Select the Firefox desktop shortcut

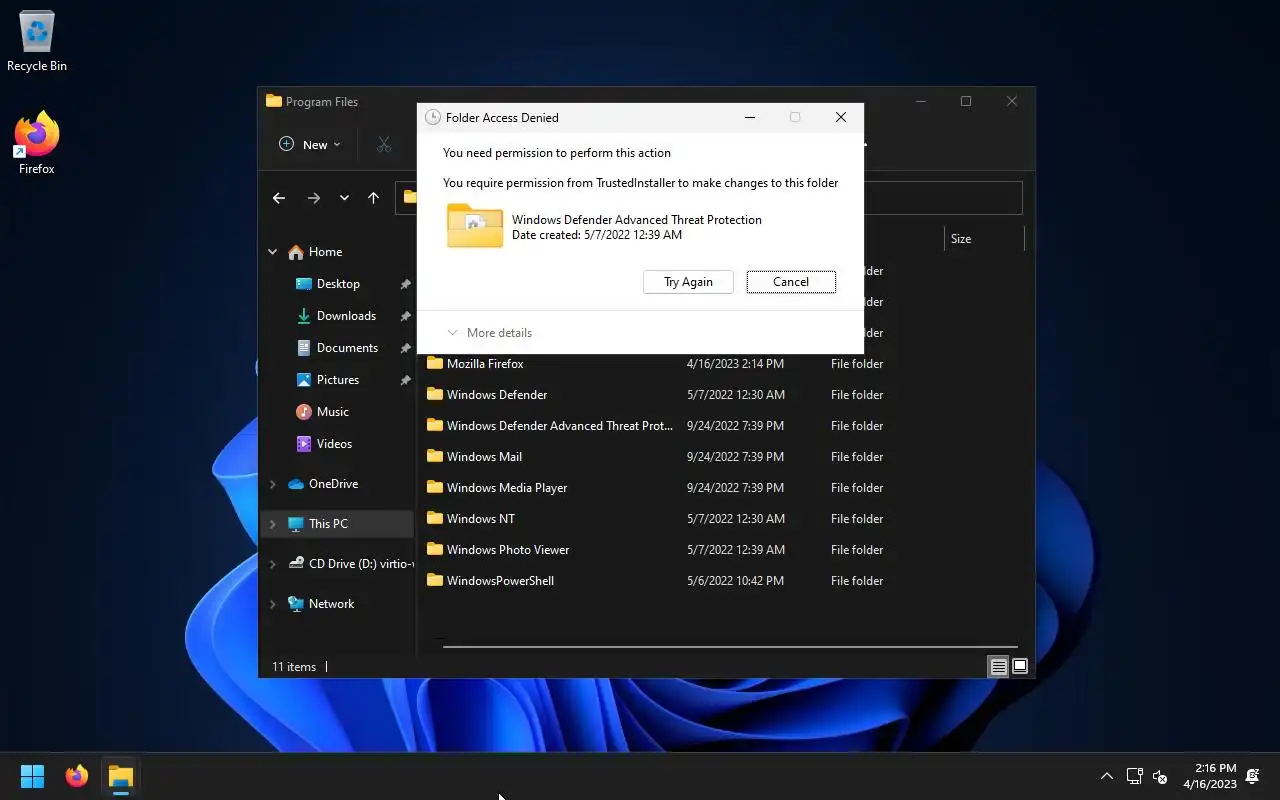coord(37,143)
